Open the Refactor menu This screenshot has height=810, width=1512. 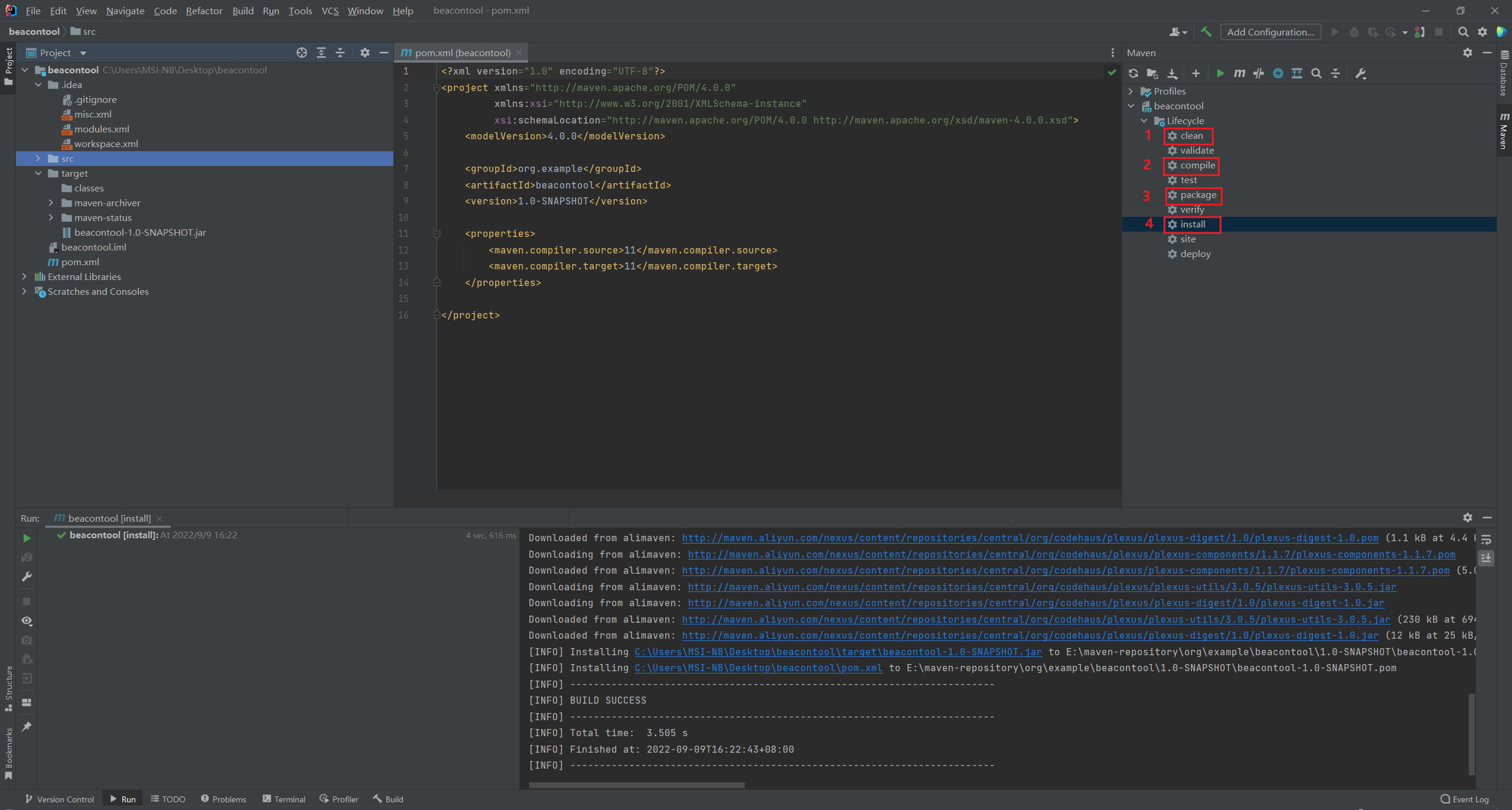pyautogui.click(x=204, y=11)
